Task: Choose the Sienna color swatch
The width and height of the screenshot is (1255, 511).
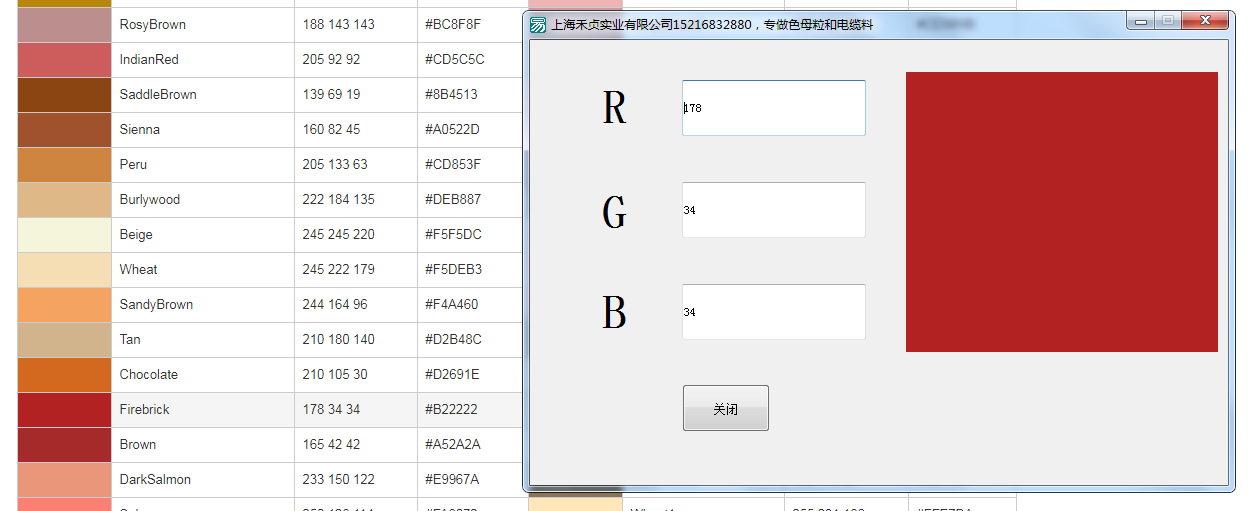Action: pyautogui.click(x=64, y=130)
